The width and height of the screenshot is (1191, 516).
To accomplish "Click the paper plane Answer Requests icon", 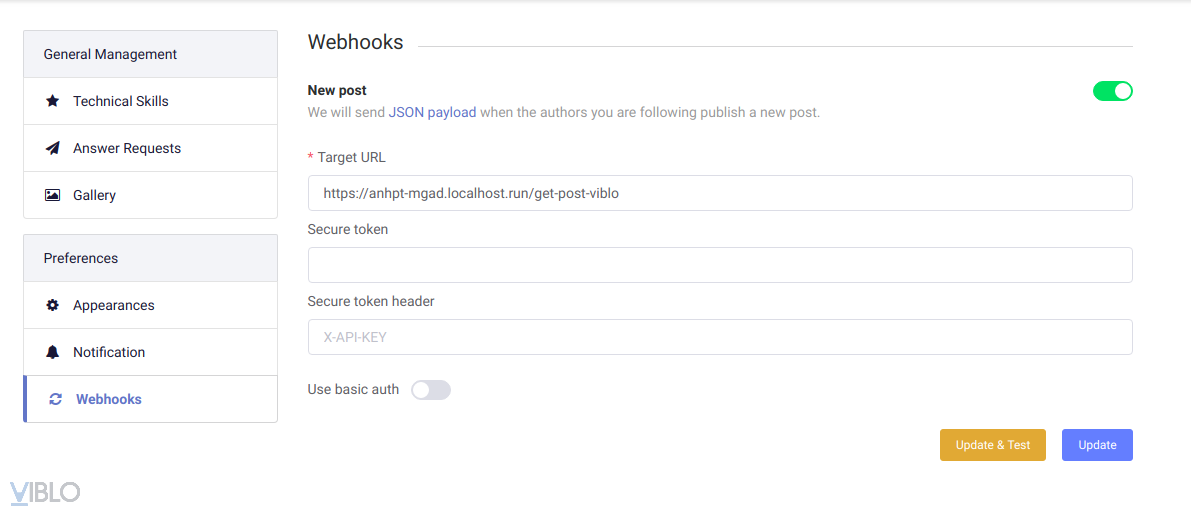I will (53, 148).
